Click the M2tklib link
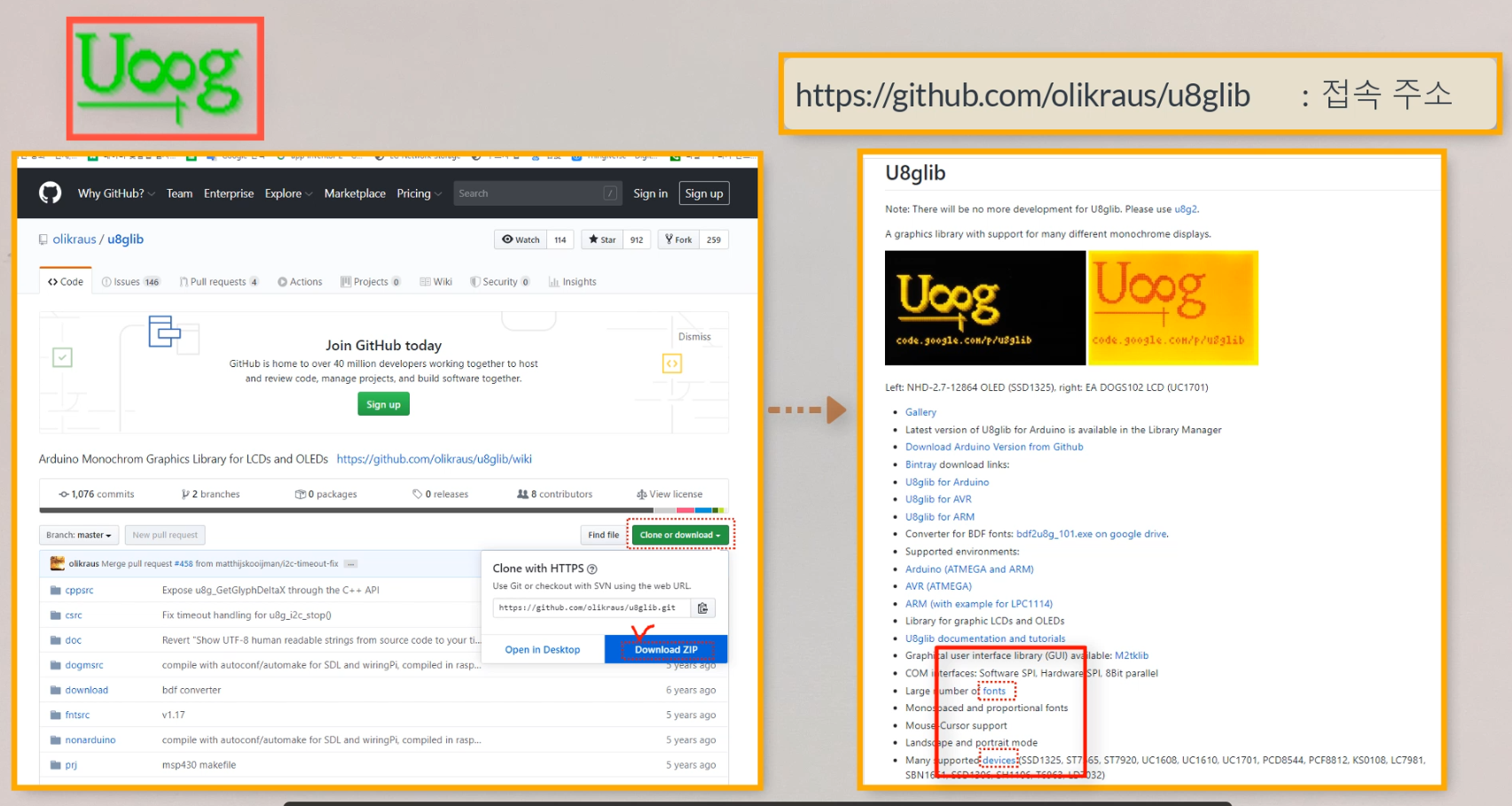This screenshot has width=1512, height=806. (x=1132, y=655)
